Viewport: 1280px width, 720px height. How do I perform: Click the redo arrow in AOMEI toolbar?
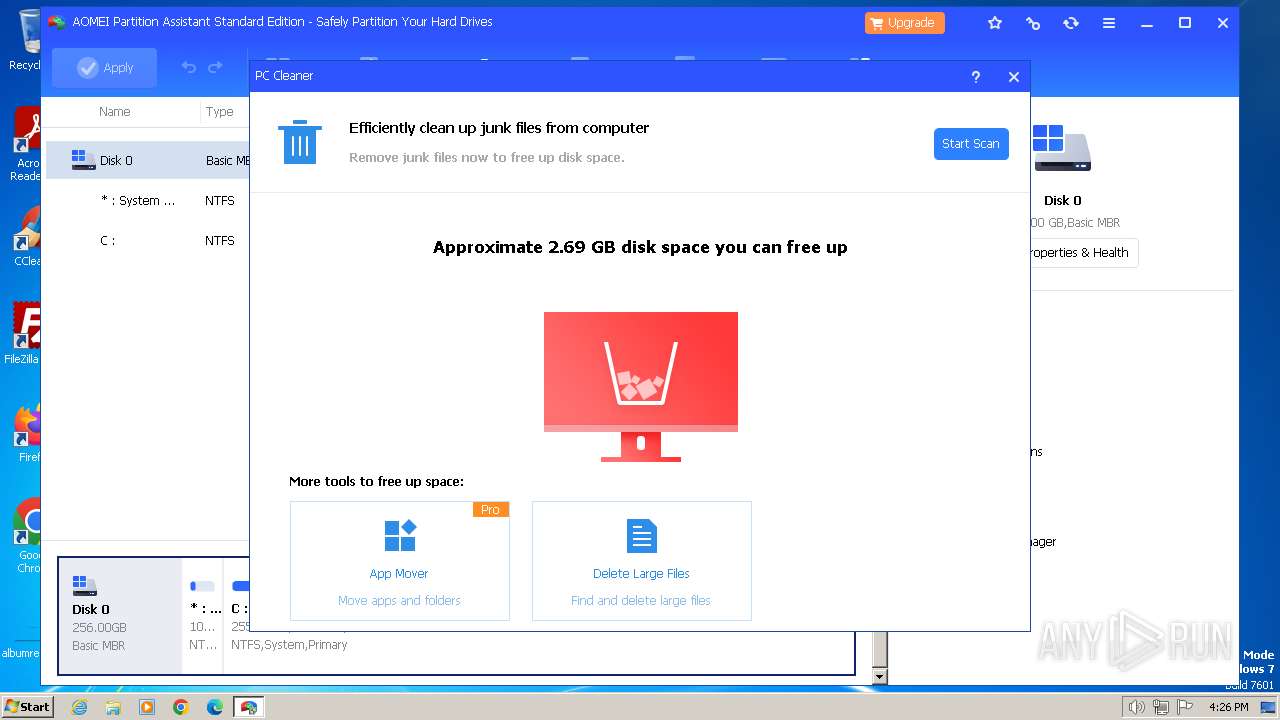pos(215,67)
